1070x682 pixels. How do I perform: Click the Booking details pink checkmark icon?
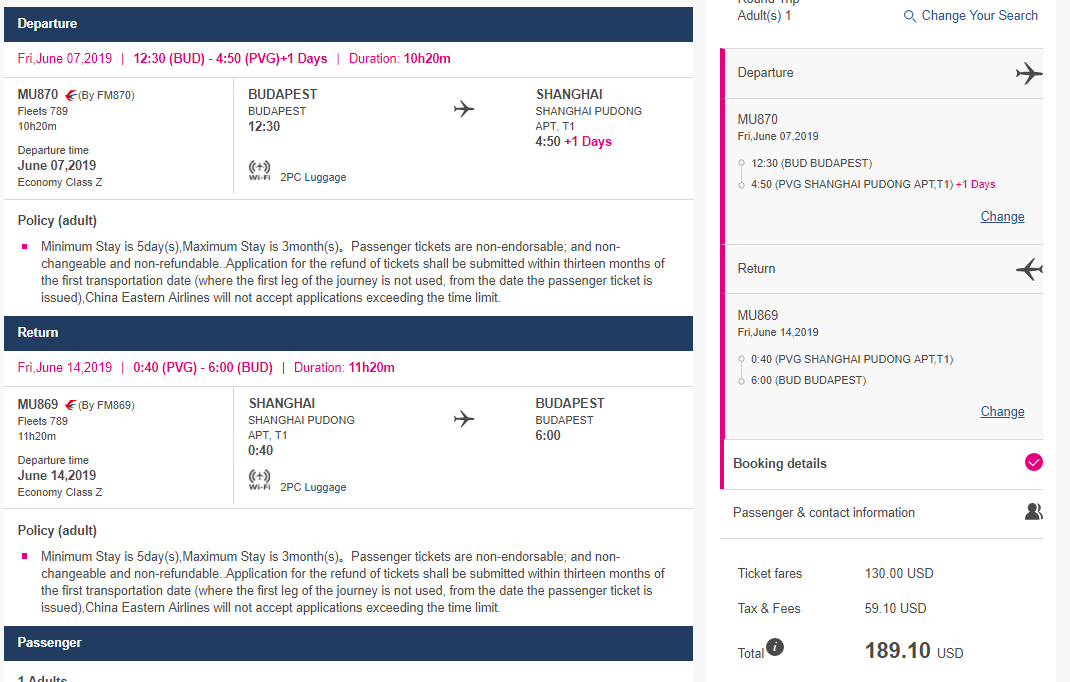click(x=1034, y=462)
